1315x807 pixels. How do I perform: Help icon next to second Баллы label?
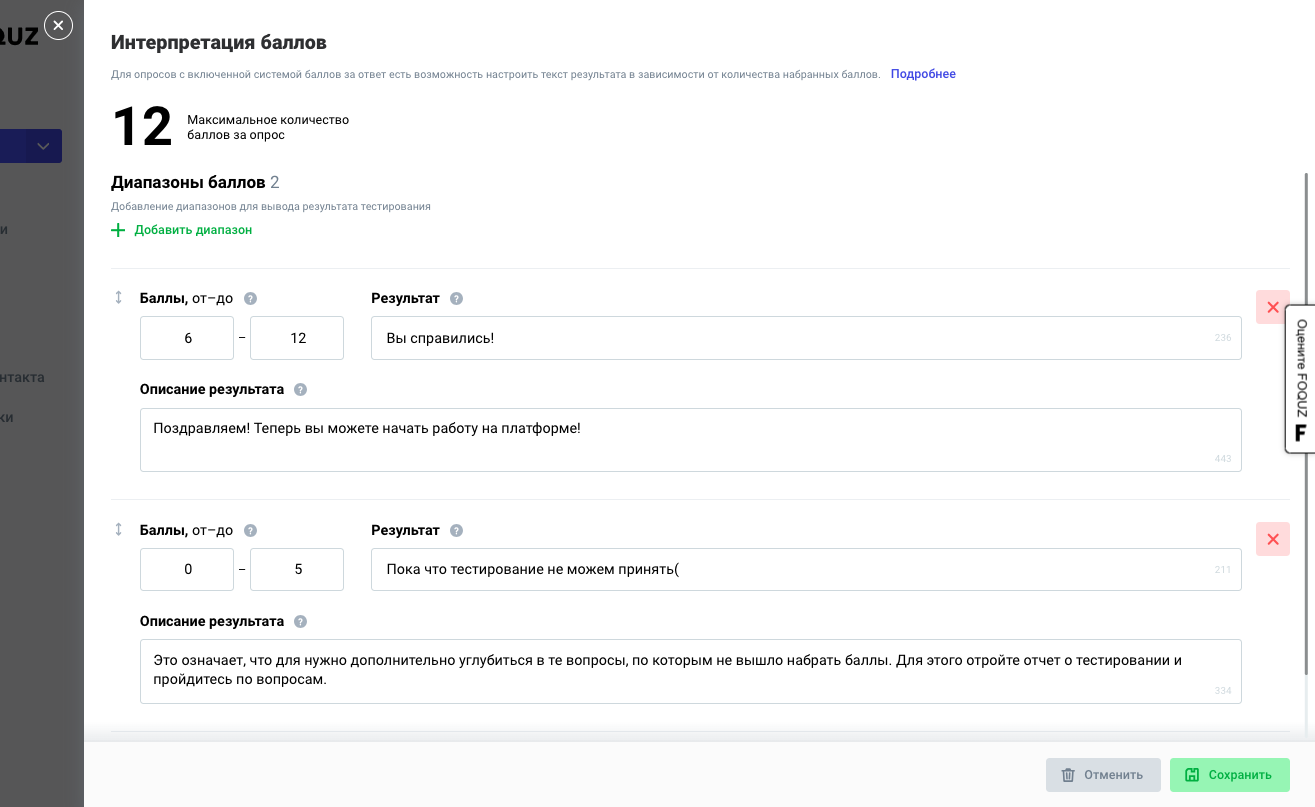tap(251, 530)
